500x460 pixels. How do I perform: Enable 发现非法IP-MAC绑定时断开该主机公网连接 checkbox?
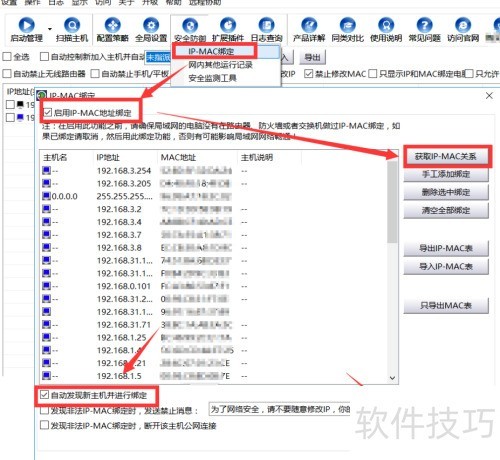44,425
